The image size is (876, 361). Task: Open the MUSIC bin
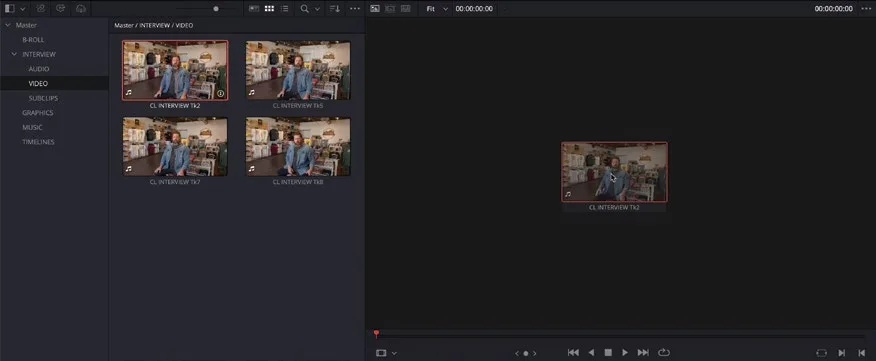click(32, 127)
